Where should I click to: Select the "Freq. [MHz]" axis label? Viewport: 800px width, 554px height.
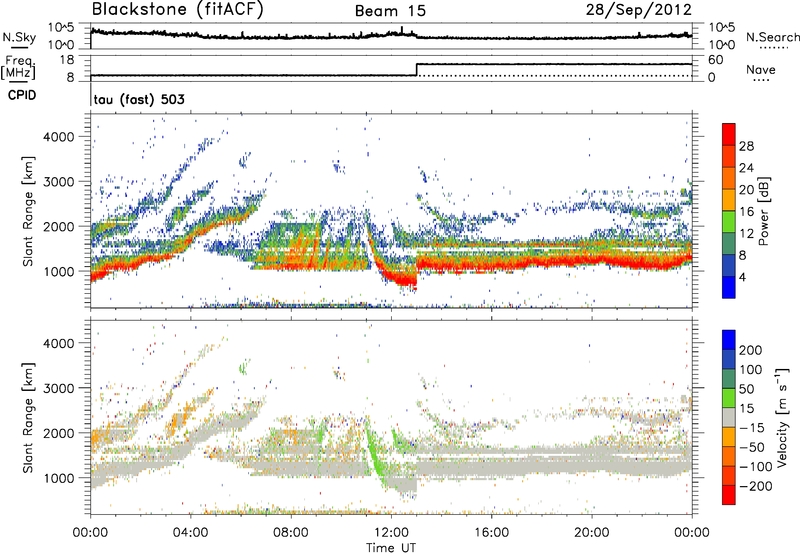tap(18, 68)
